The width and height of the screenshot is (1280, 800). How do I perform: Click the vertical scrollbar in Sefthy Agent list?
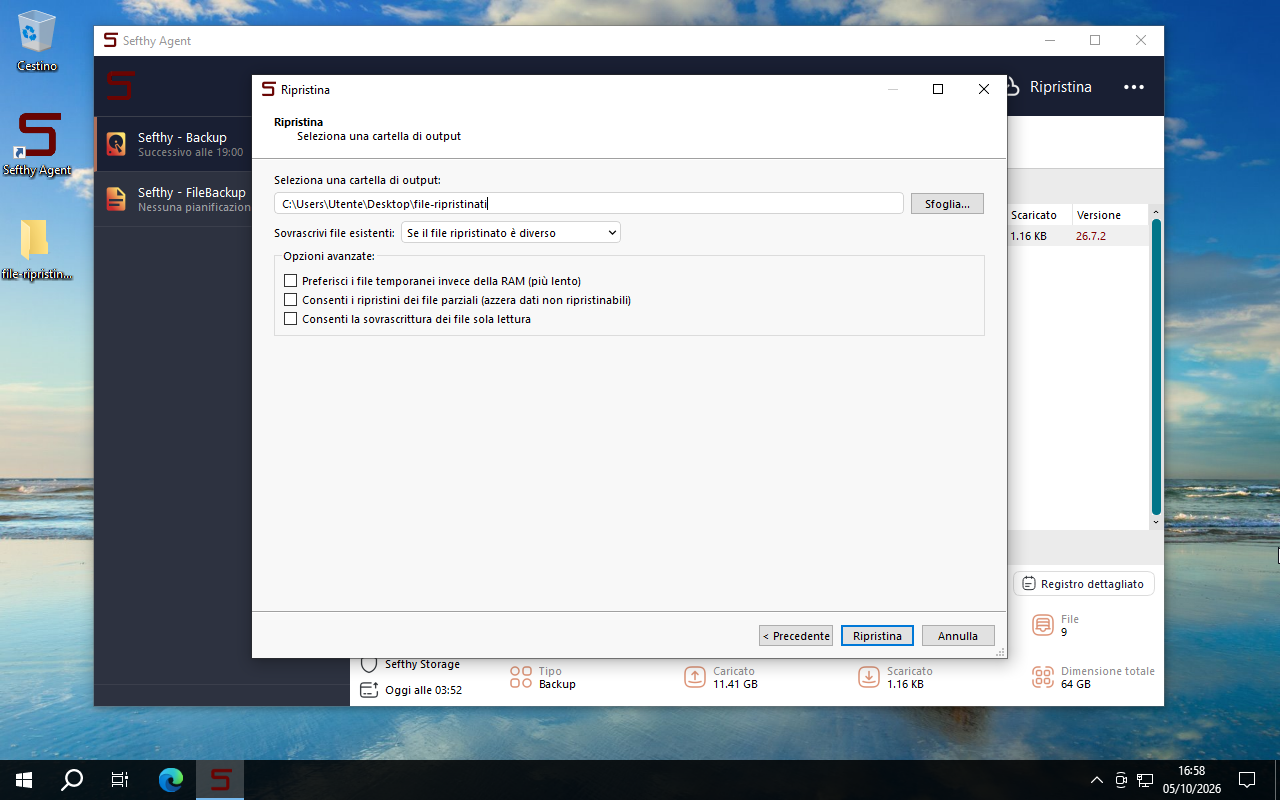click(1156, 367)
